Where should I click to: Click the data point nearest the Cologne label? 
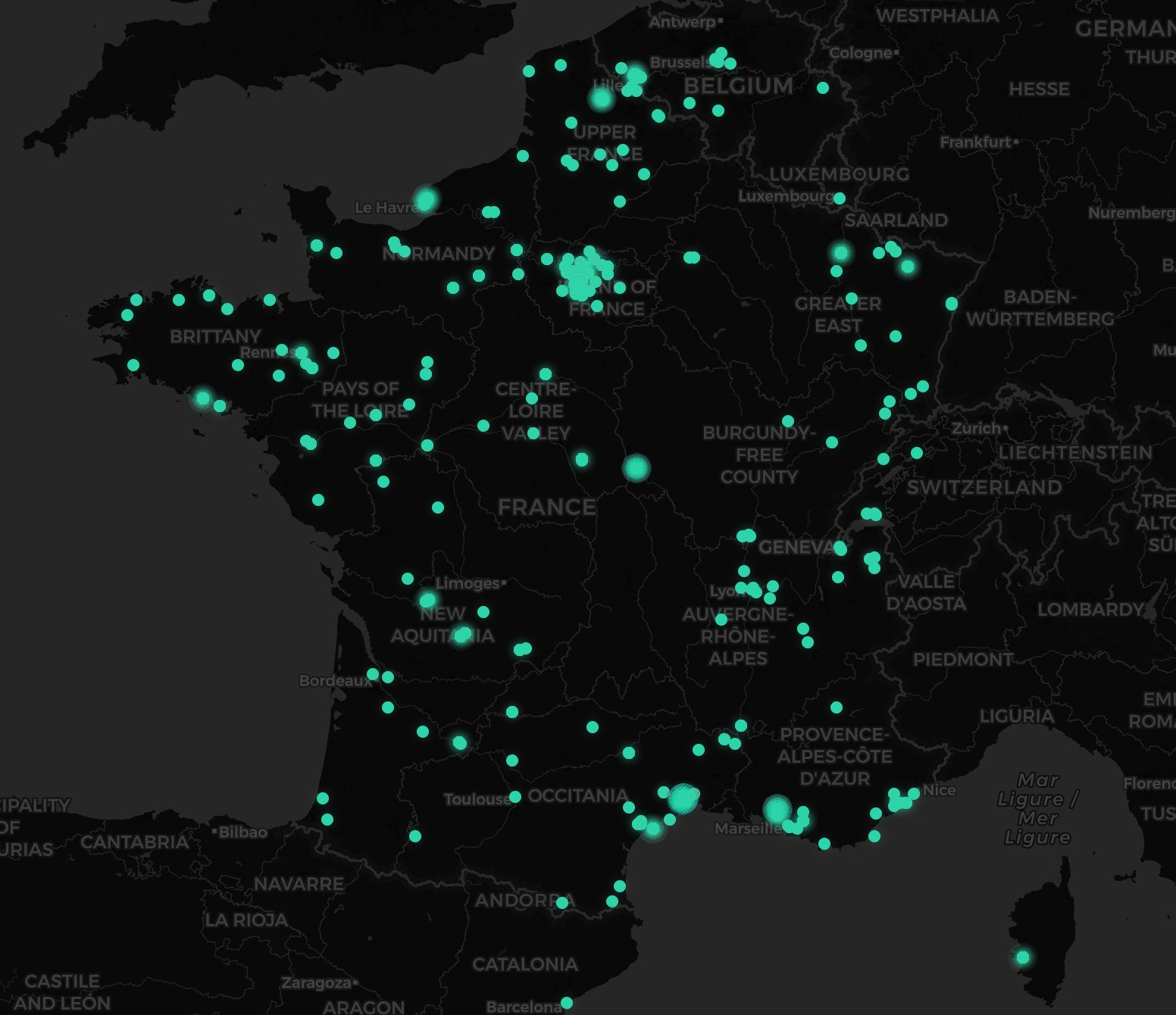(x=823, y=88)
